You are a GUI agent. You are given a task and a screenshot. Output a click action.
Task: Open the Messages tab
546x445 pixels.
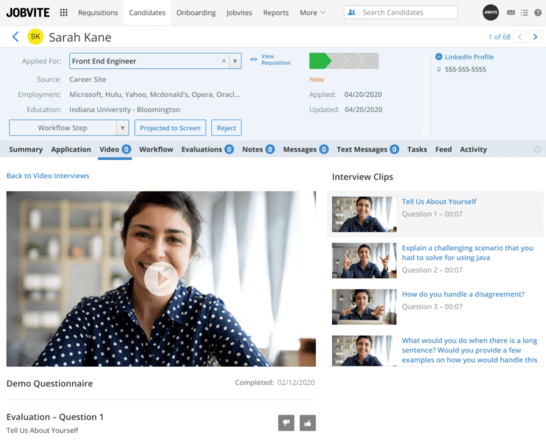[306, 149]
